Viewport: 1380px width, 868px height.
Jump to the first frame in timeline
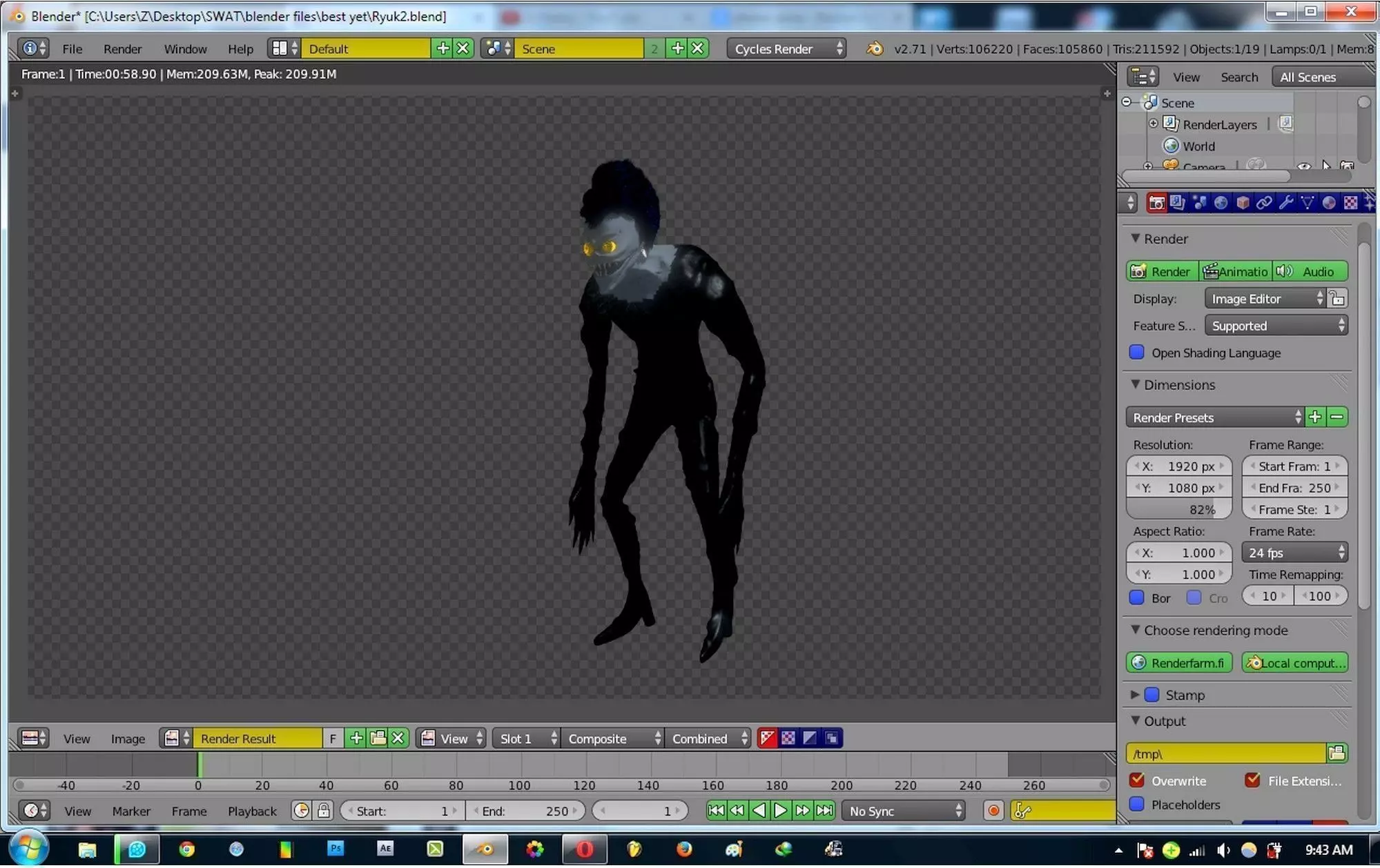(717, 811)
